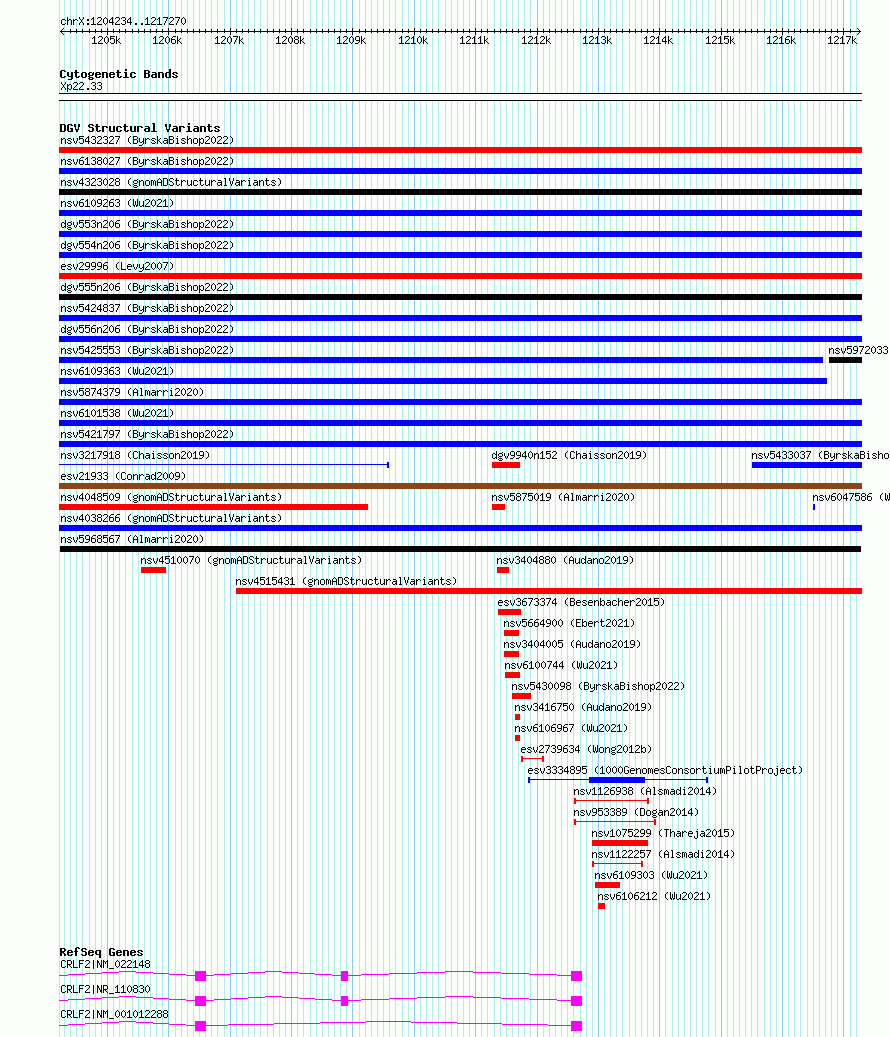890x1037 pixels.
Task: Click the red nsv5430098 variant bar
Action: [521, 696]
